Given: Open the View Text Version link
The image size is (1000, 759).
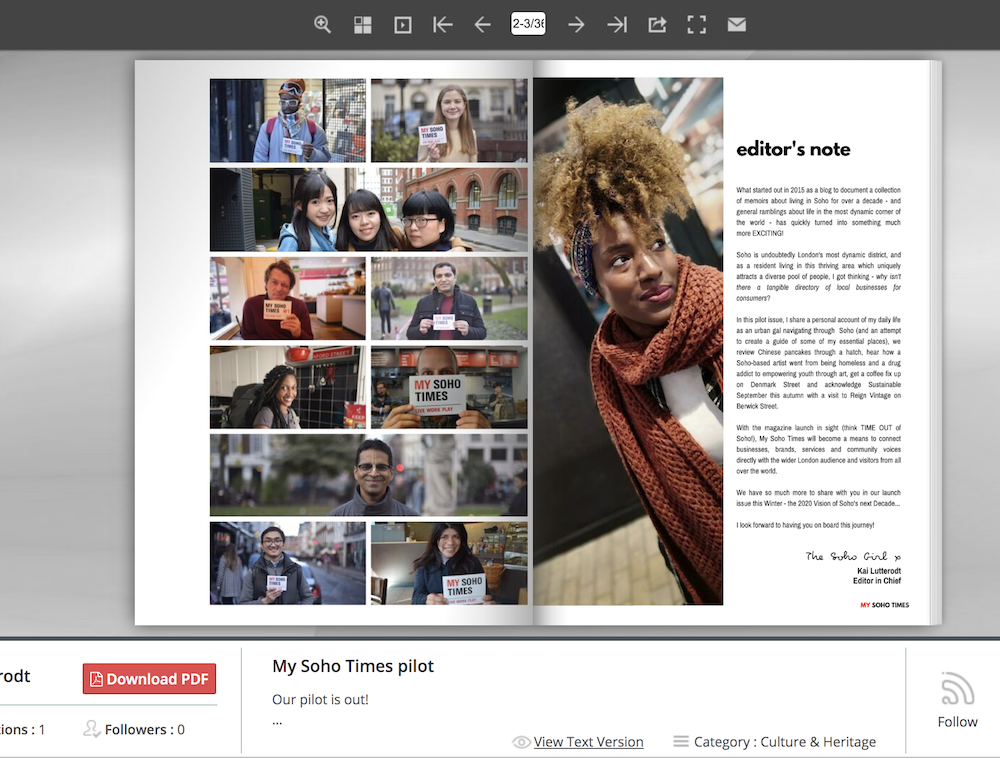Looking at the screenshot, I should [588, 742].
